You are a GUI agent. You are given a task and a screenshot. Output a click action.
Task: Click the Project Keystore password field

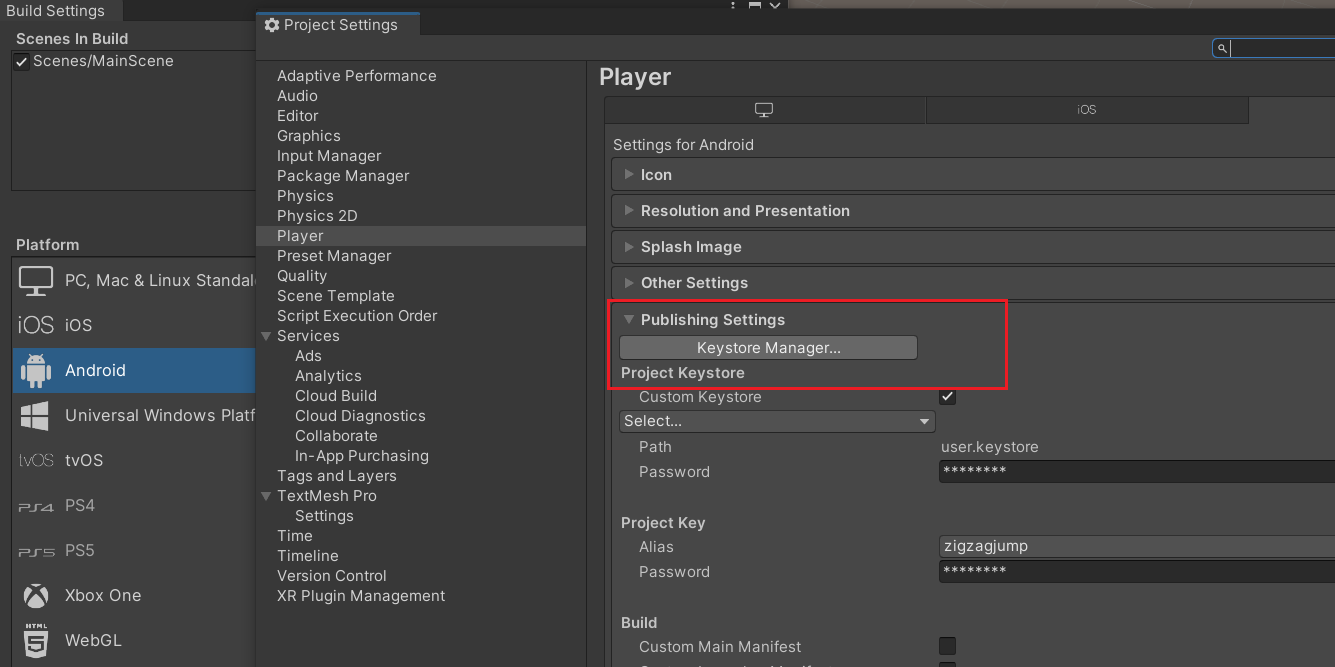tap(1137, 472)
